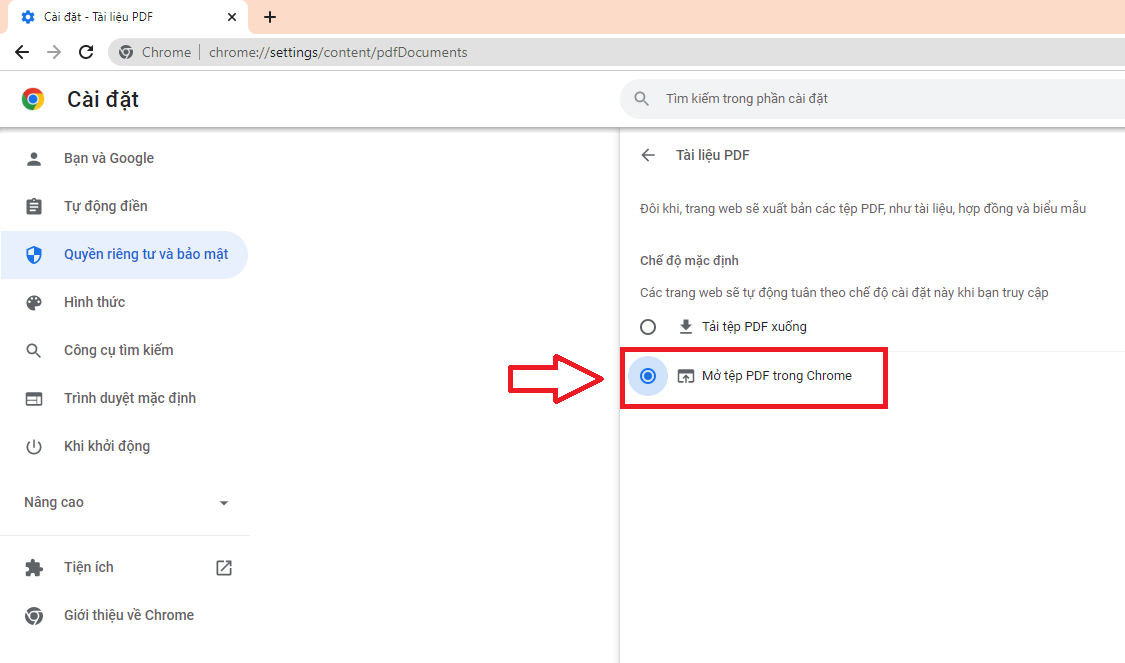Image resolution: width=1125 pixels, height=663 pixels.
Task: Open Khi khởi động settings section
Action: pos(126,447)
